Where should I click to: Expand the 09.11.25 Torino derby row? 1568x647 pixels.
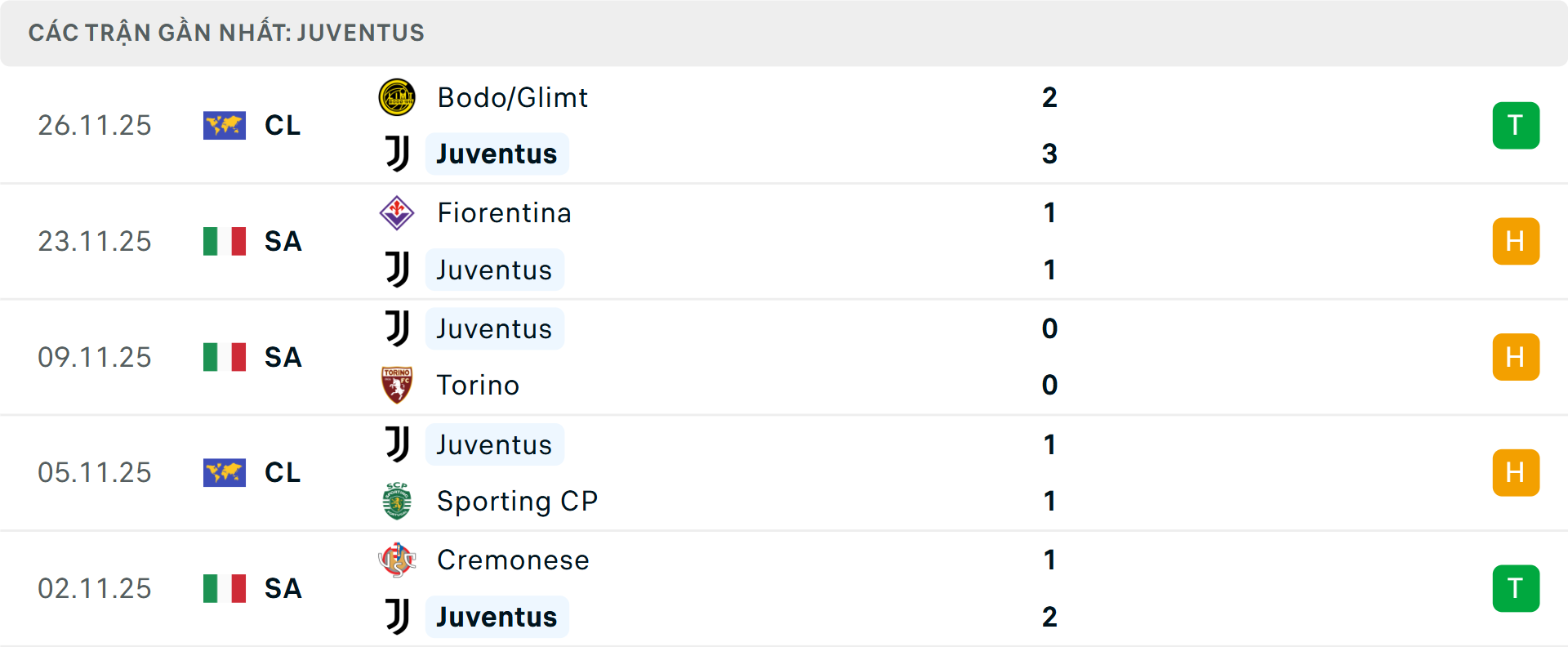784,357
